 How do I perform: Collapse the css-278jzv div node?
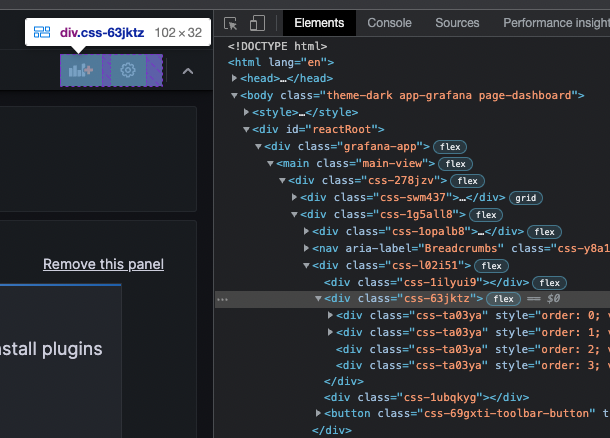click(282, 180)
